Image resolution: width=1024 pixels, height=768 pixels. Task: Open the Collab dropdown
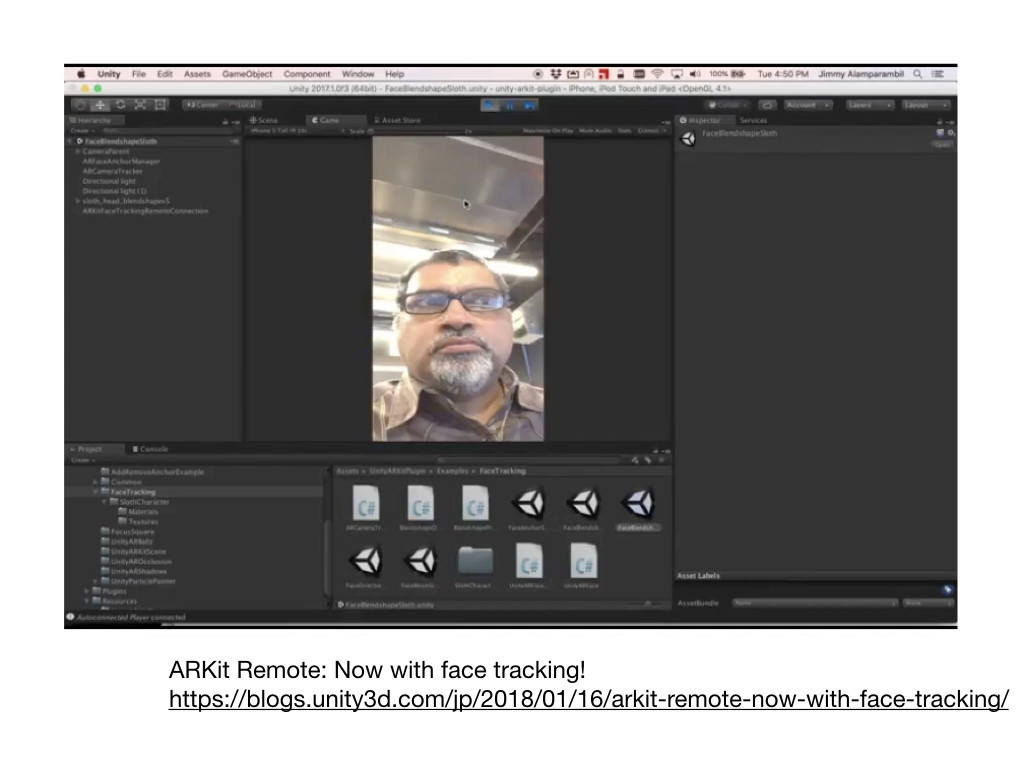(x=728, y=104)
